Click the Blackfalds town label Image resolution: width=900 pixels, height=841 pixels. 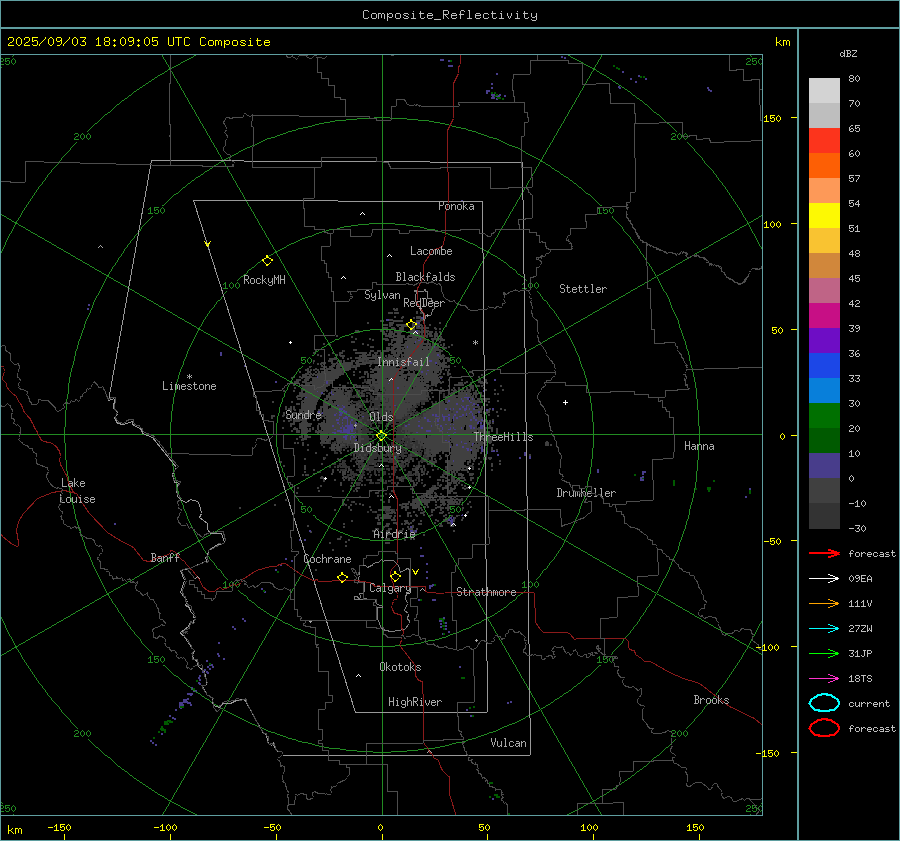coord(425,277)
